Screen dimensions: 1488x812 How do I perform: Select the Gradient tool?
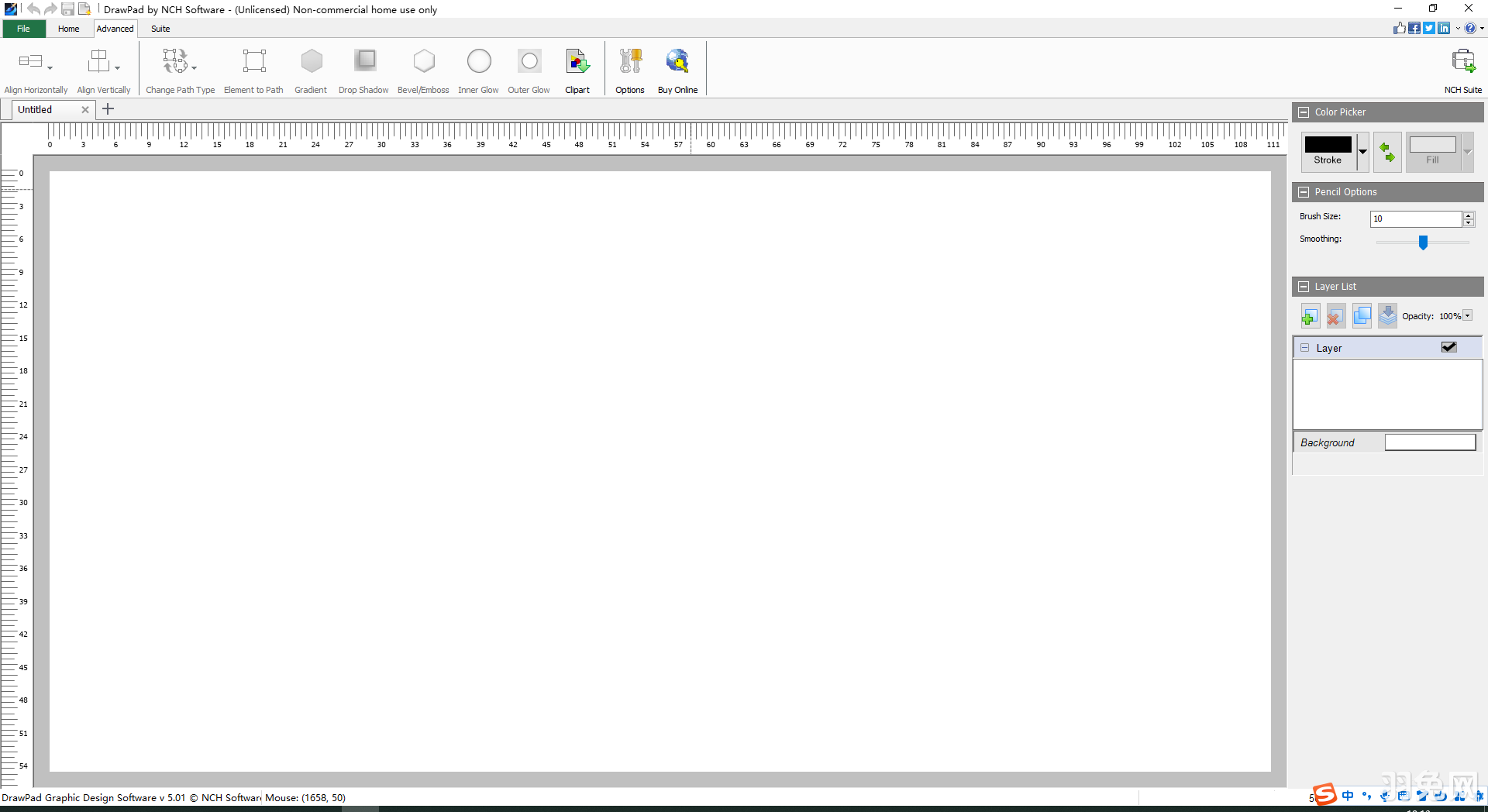point(311,68)
